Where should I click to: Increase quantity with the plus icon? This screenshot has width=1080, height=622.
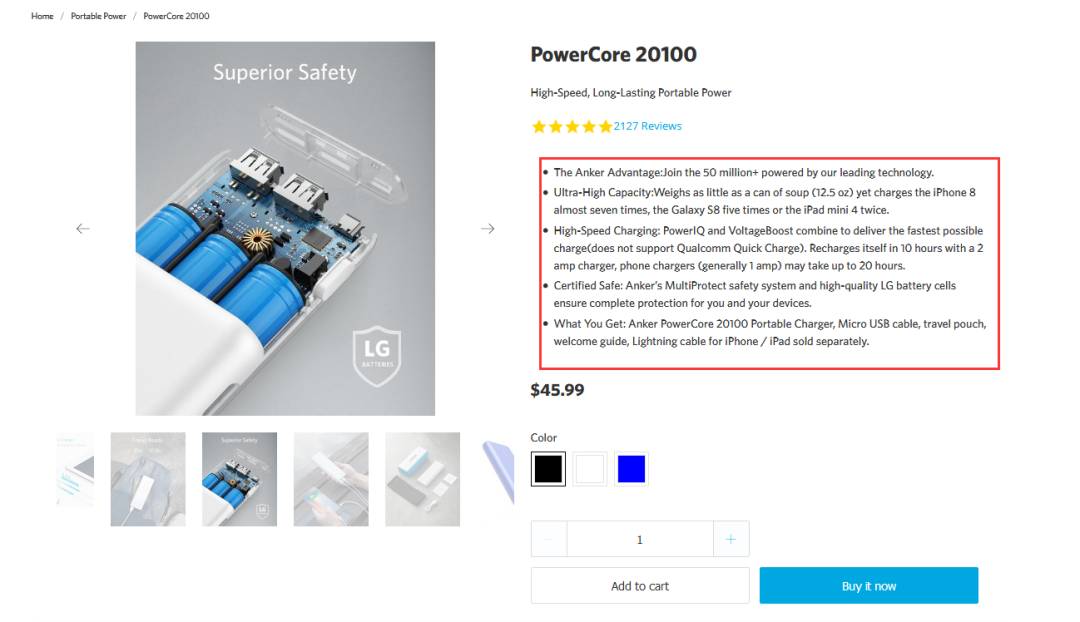731,540
